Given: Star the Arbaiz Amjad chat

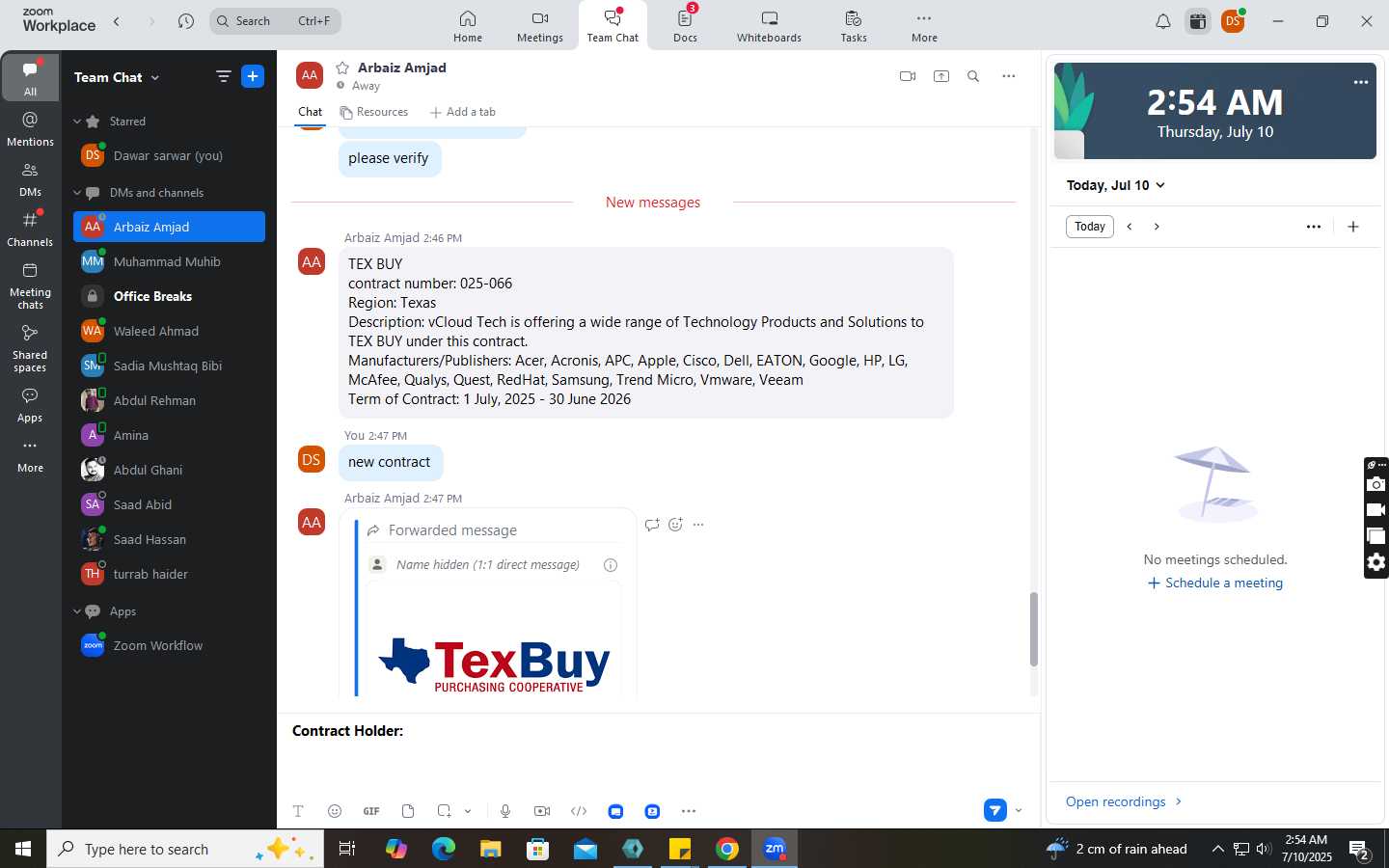Looking at the screenshot, I should pos(342,68).
